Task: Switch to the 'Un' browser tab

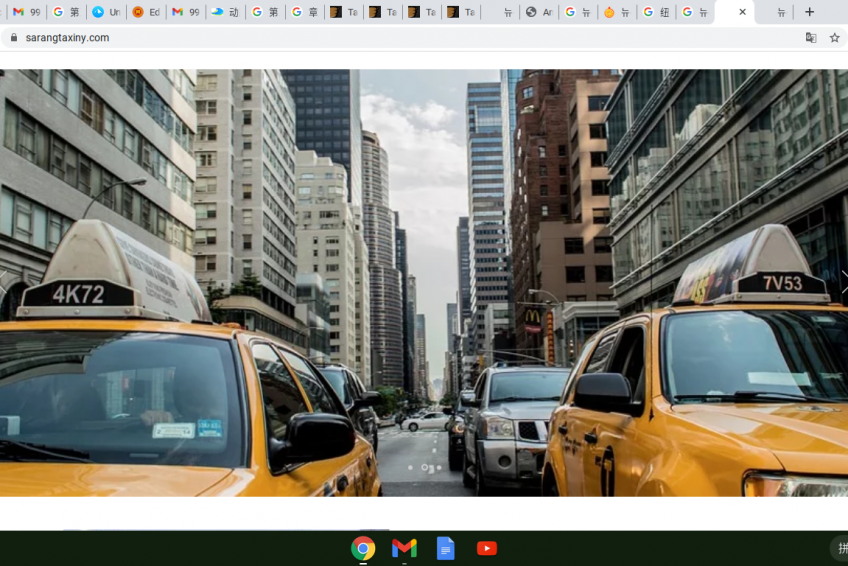Action: (x=106, y=12)
